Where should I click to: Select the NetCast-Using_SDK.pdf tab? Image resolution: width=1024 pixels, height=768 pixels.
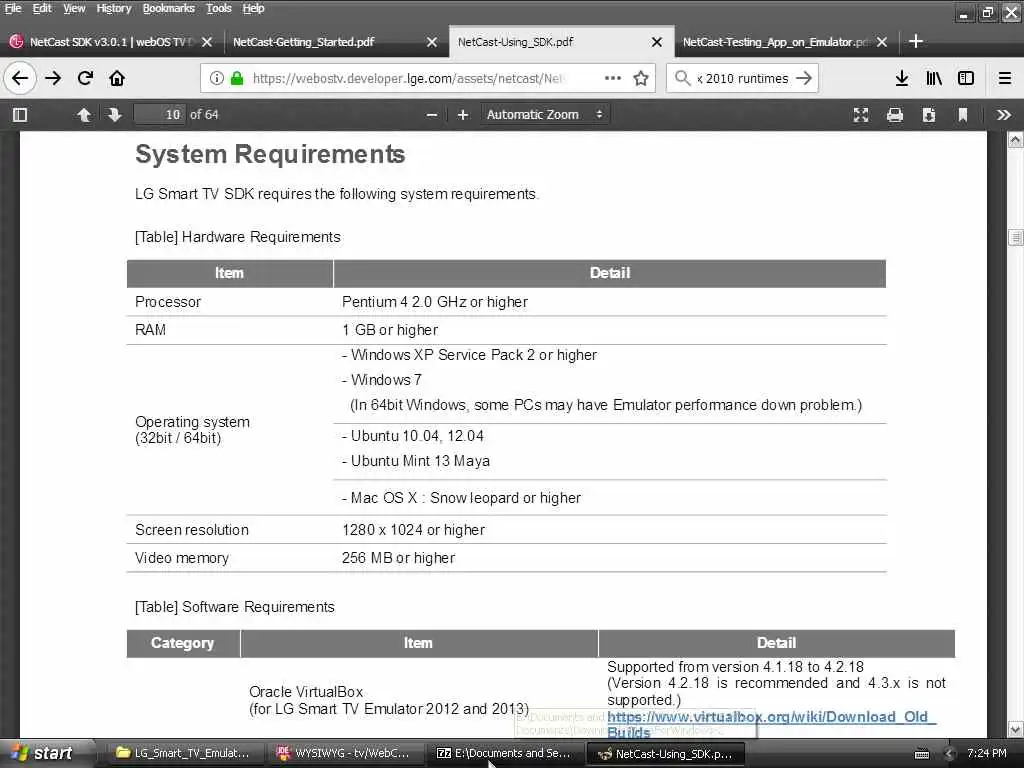(515, 42)
